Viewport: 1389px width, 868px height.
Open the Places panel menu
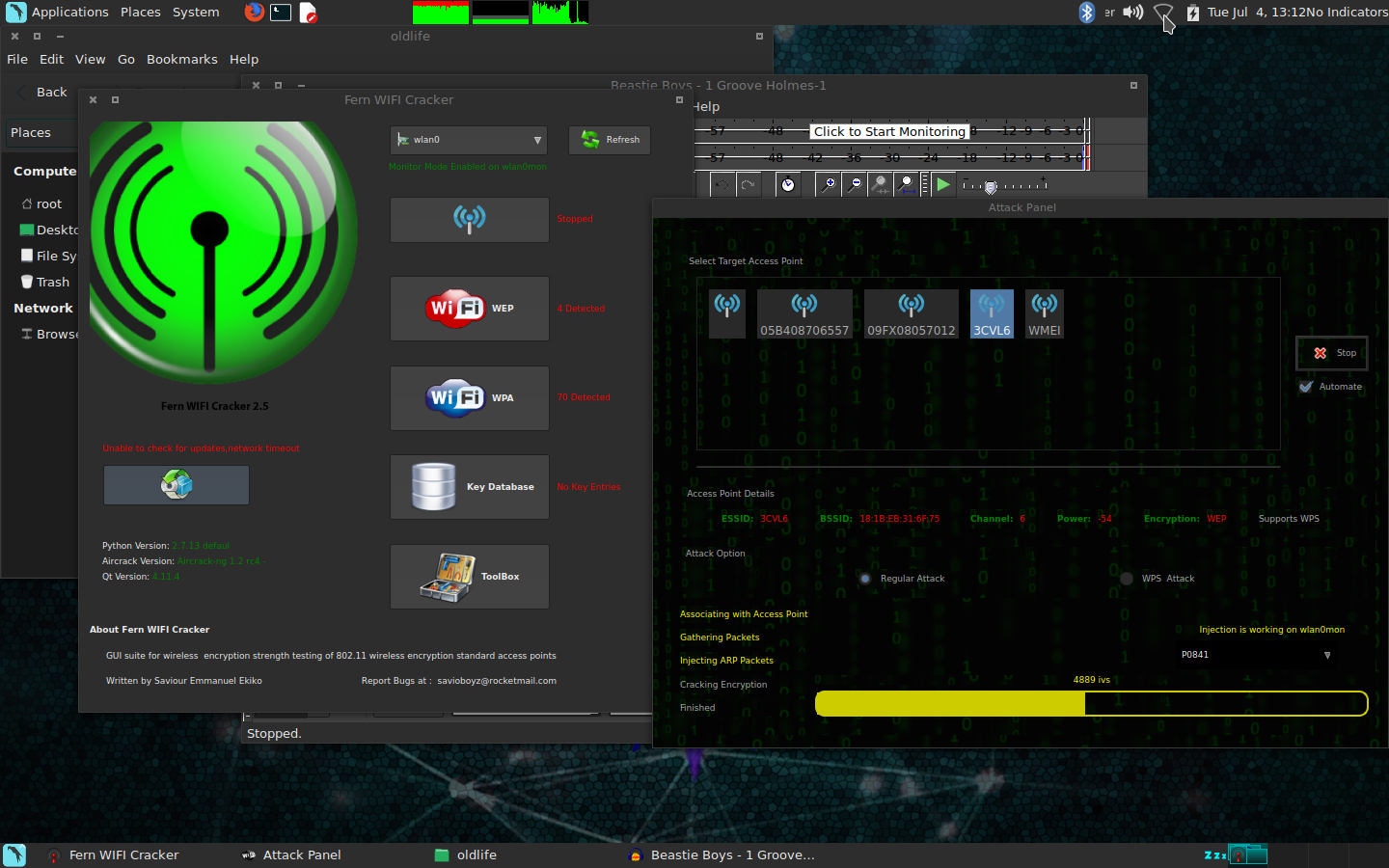(141, 13)
